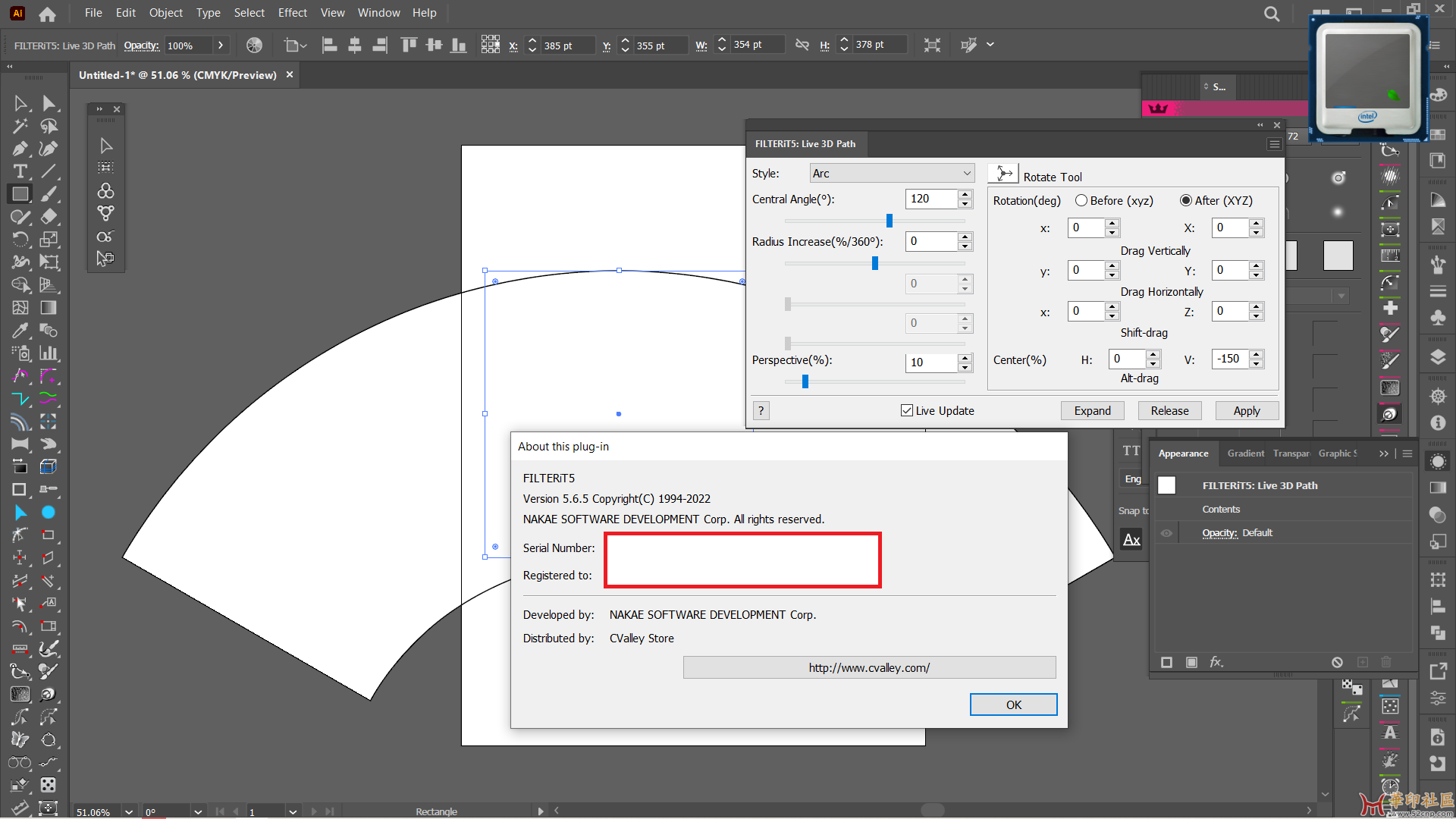Click the Recolor Artwork wheel icon

coord(254,45)
